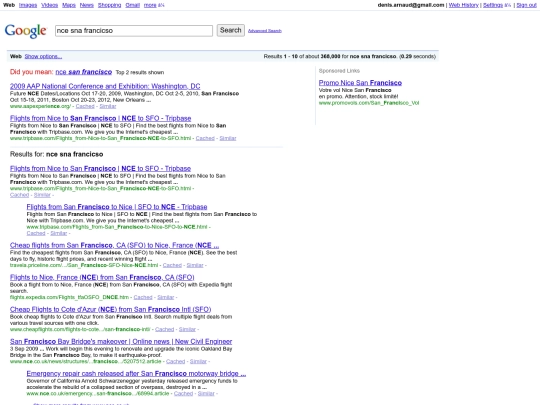Open 2009 AAP National Conference and Exhibition result
The height and width of the screenshot is (405, 540).
coord(105,86)
